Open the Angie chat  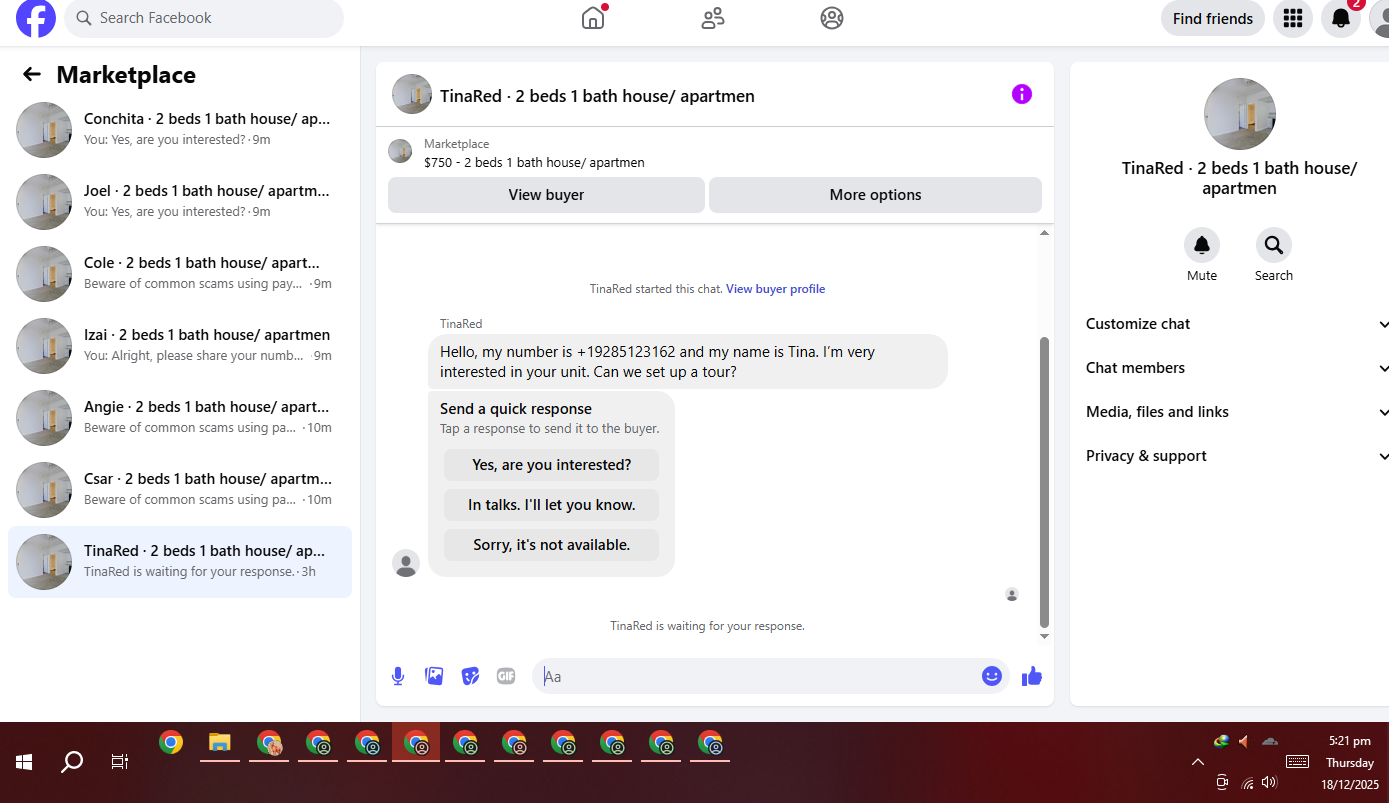(x=180, y=418)
